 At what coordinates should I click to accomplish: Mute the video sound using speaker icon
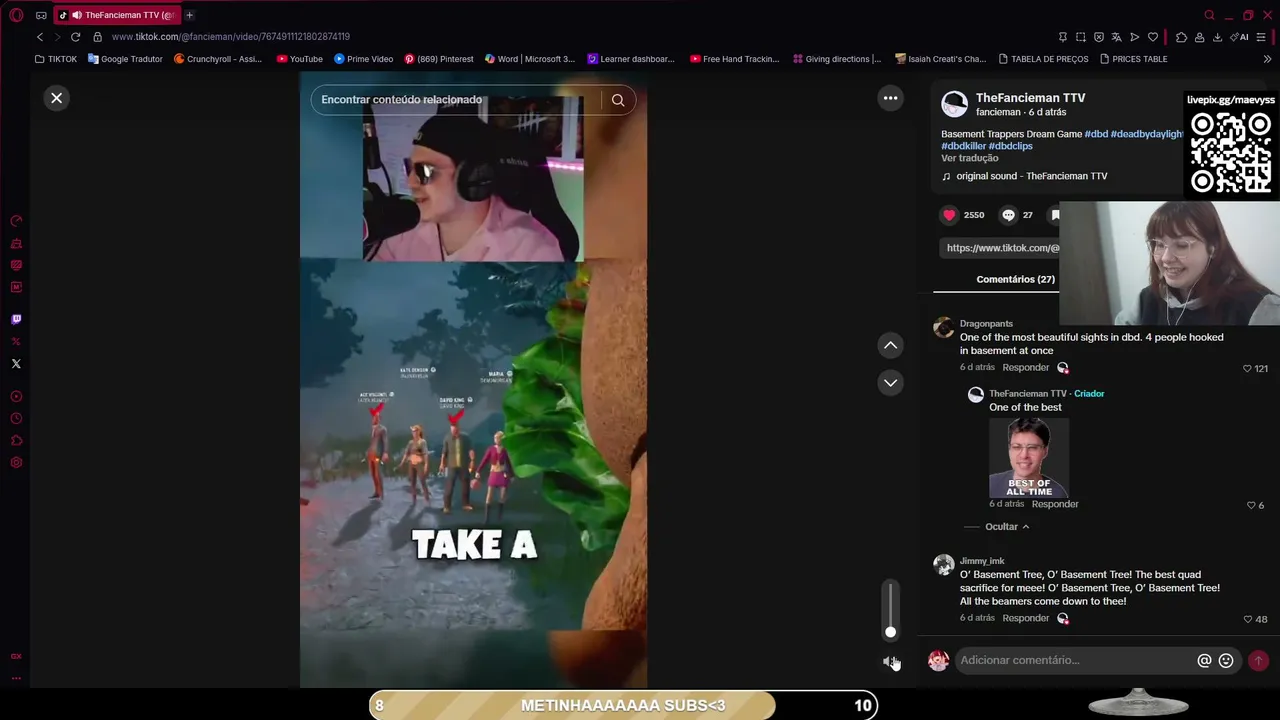(890, 661)
